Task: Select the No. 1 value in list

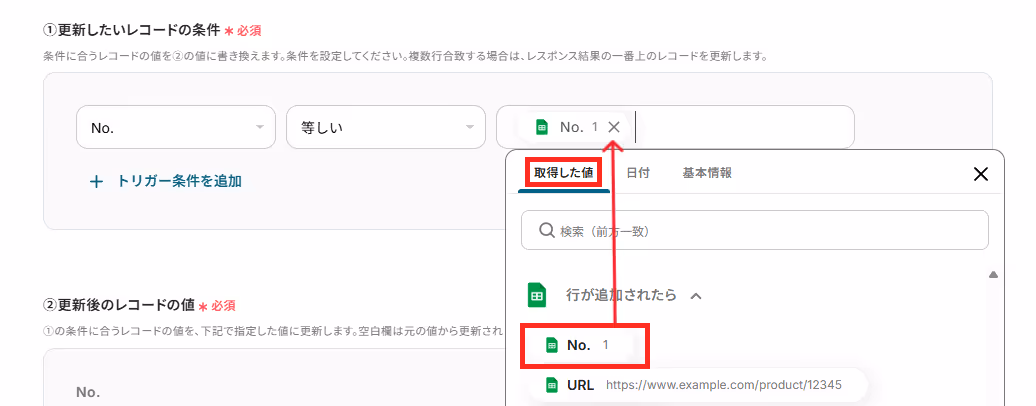Action: coord(587,345)
